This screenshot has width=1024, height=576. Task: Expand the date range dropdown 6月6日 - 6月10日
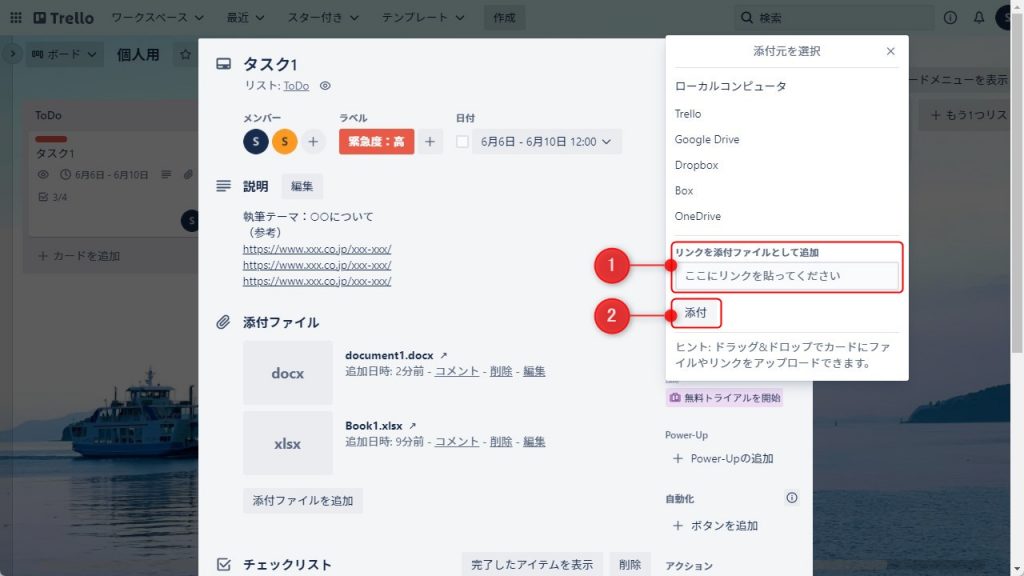point(546,141)
